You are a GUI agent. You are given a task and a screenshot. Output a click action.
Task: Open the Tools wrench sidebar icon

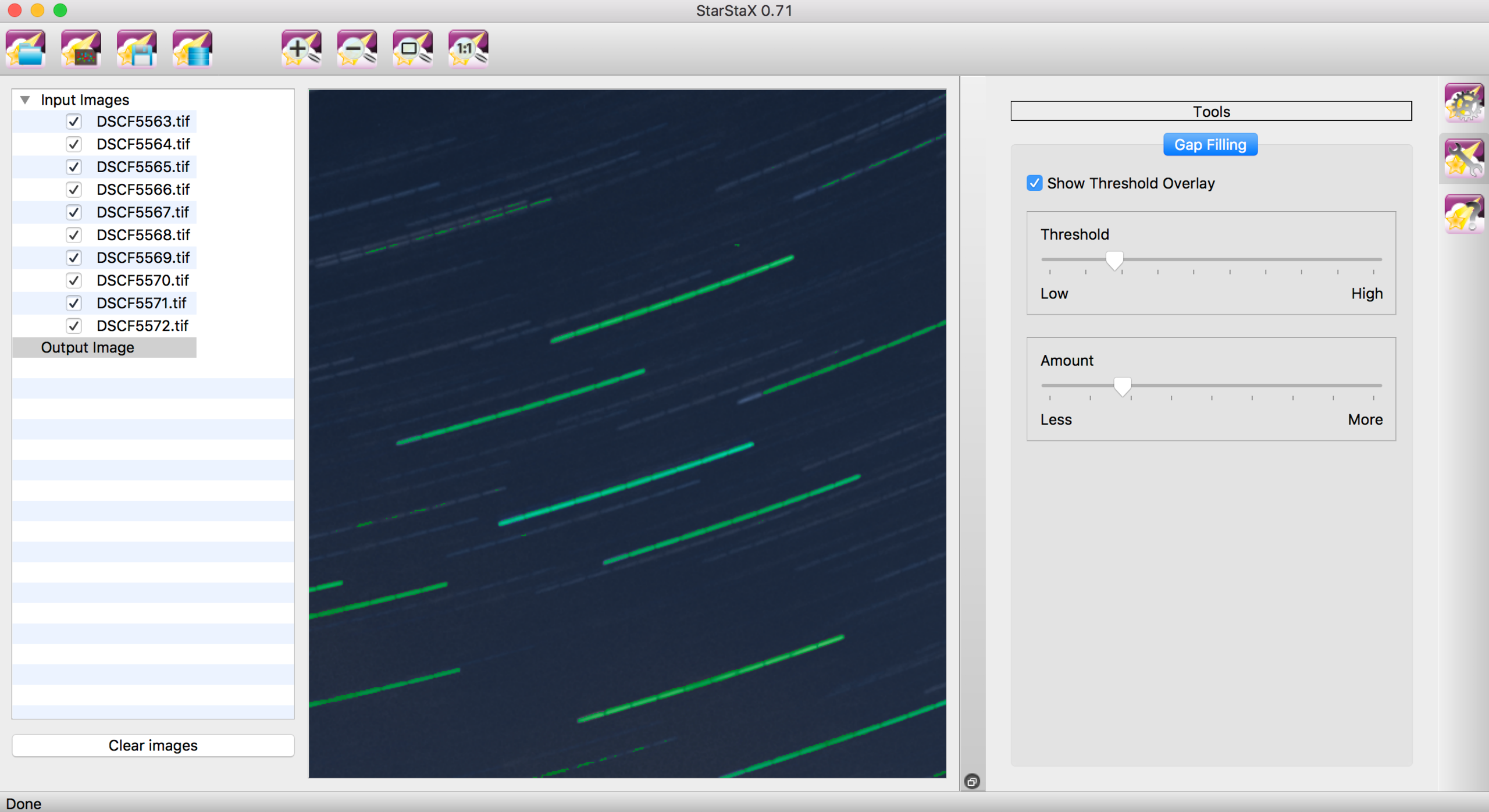[x=1463, y=158]
